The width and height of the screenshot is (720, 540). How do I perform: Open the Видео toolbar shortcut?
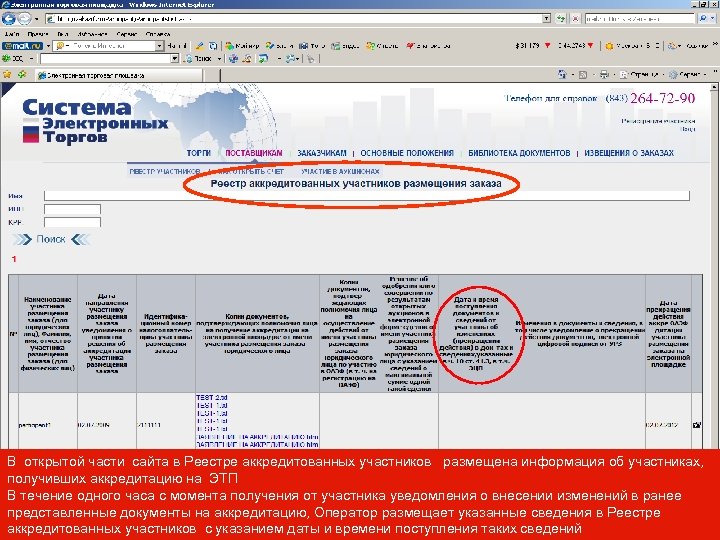(x=345, y=46)
